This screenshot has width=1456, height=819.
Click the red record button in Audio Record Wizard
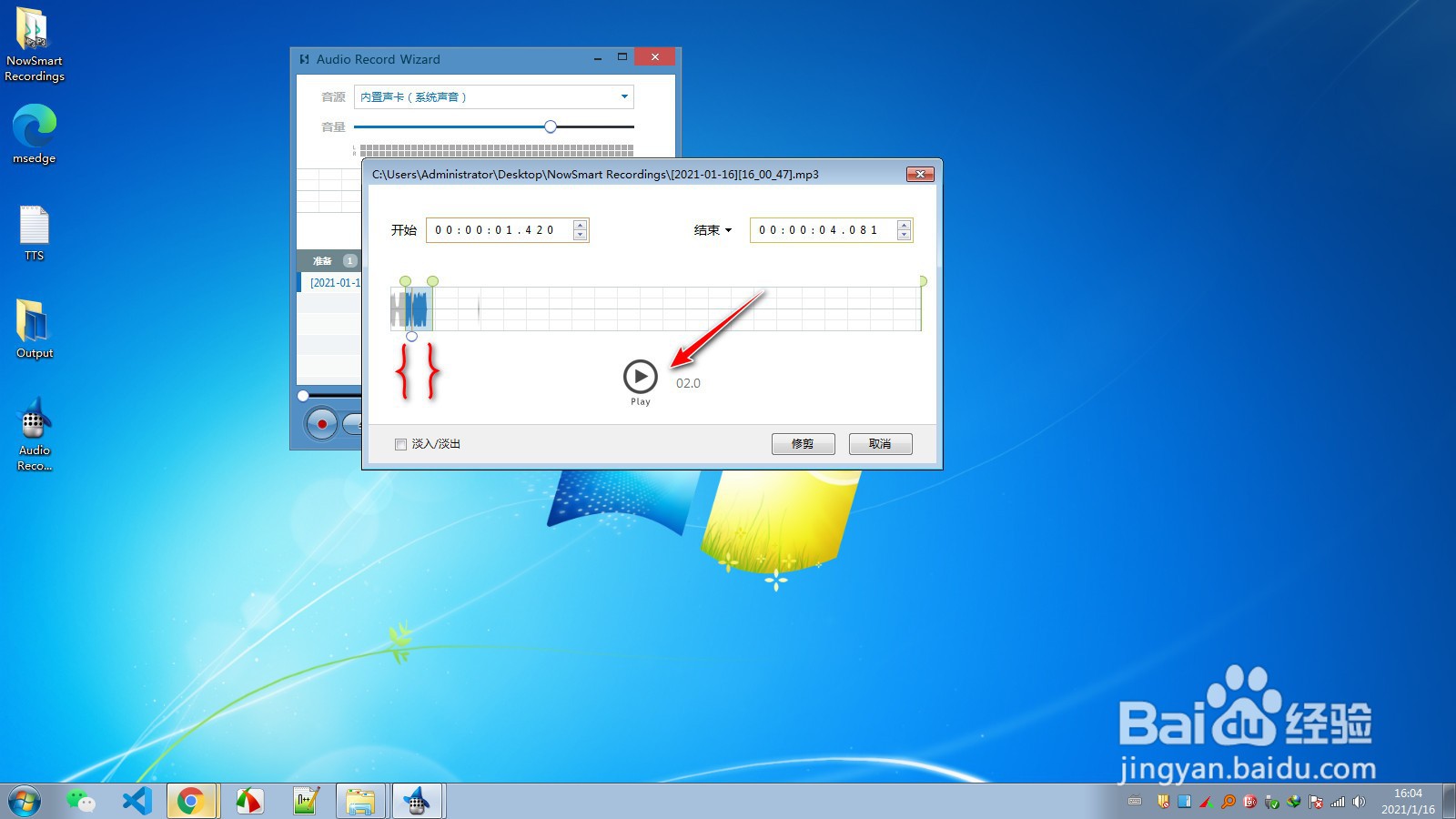[321, 424]
